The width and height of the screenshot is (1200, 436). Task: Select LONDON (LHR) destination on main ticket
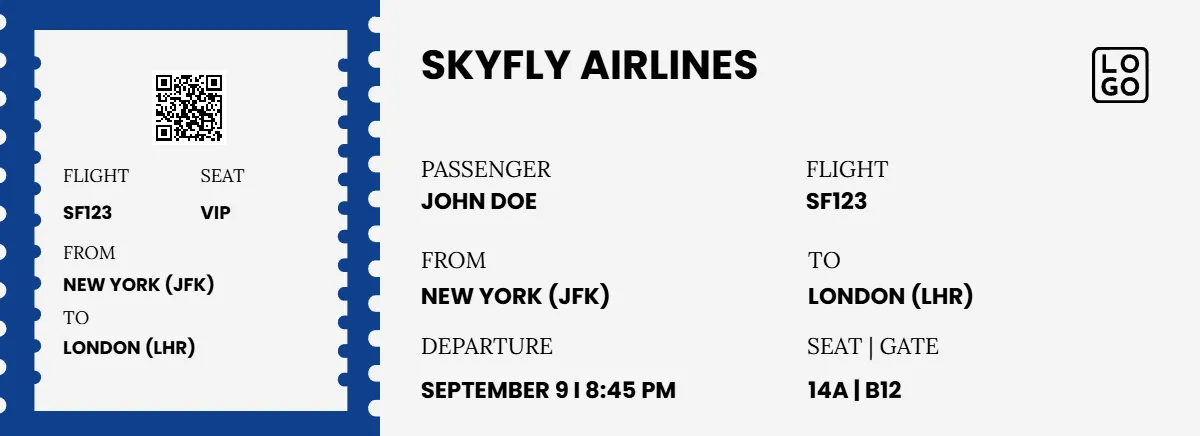890,297
